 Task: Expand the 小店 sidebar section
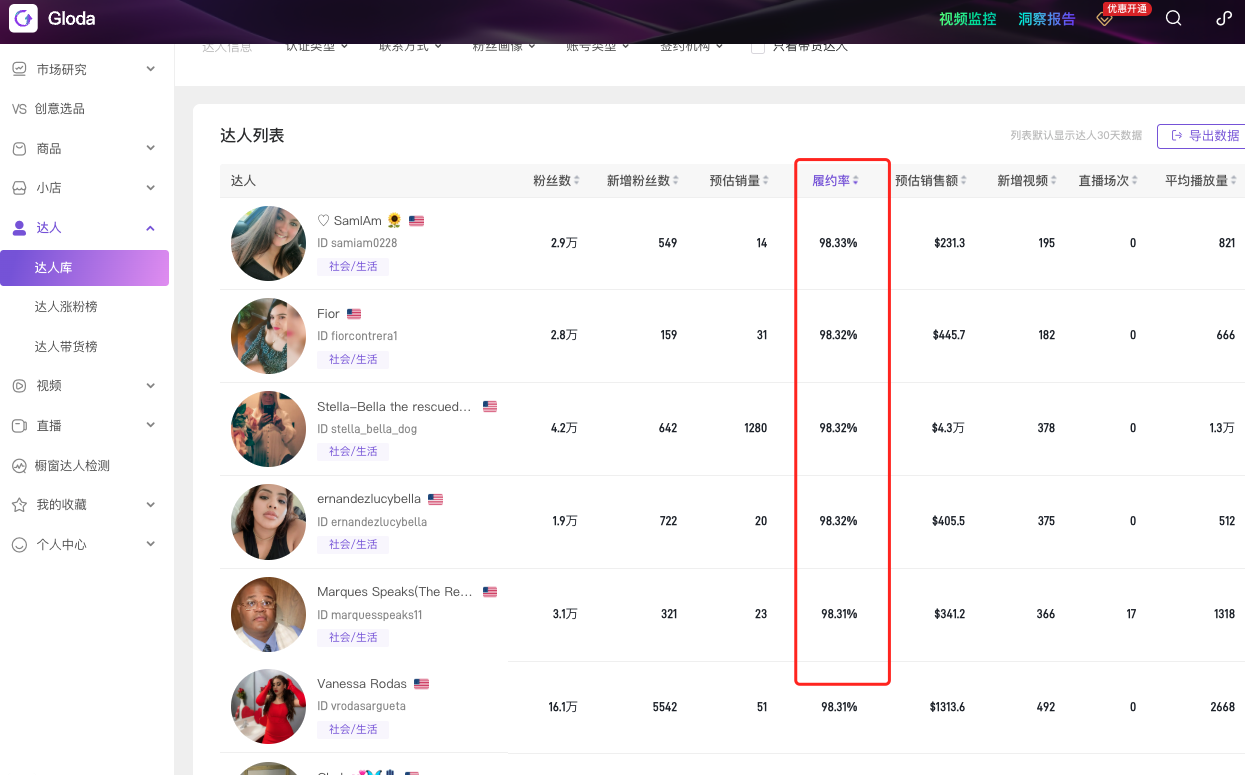[151, 188]
